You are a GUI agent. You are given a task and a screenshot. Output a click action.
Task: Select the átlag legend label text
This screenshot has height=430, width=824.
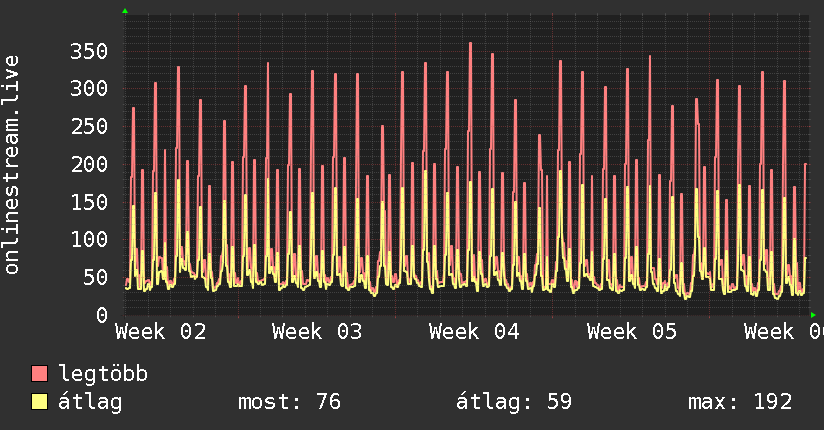pyautogui.click(x=91, y=402)
